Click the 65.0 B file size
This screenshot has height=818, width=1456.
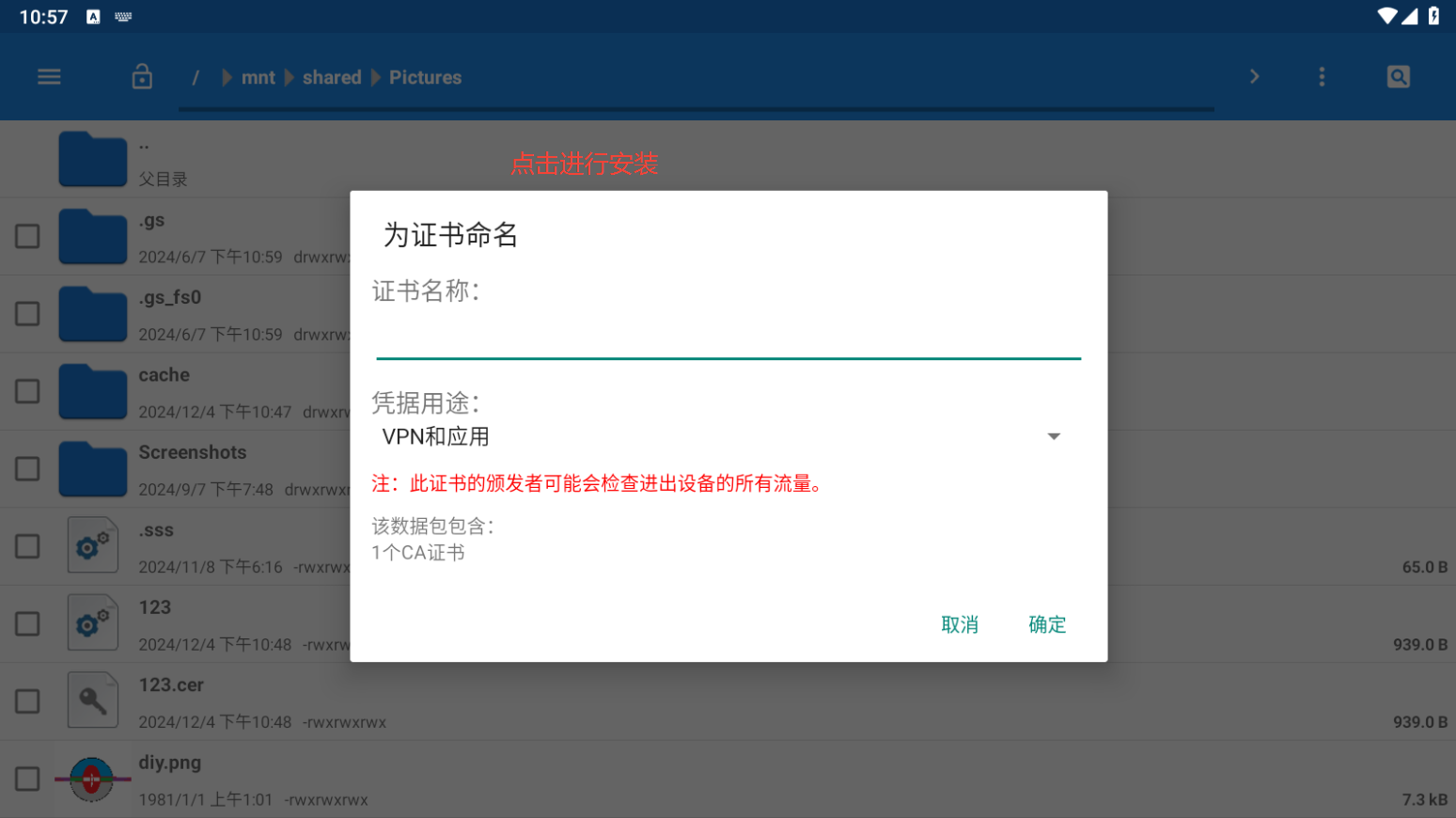point(1425,567)
